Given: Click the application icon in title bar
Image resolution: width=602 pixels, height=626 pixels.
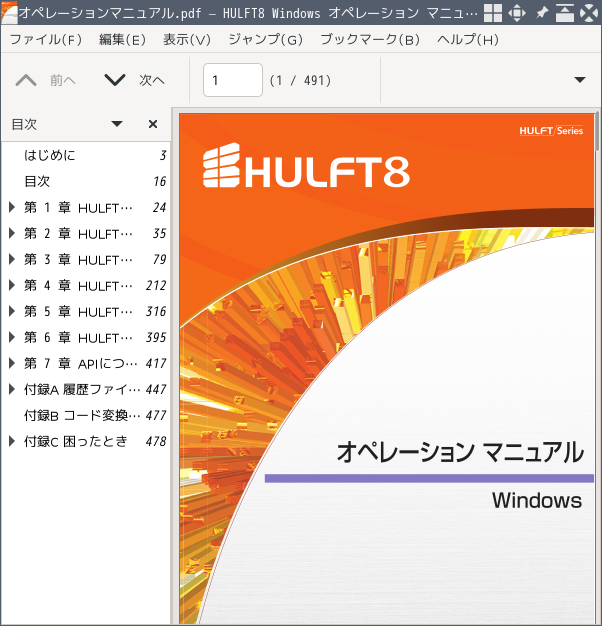Looking at the screenshot, I should [9, 13].
